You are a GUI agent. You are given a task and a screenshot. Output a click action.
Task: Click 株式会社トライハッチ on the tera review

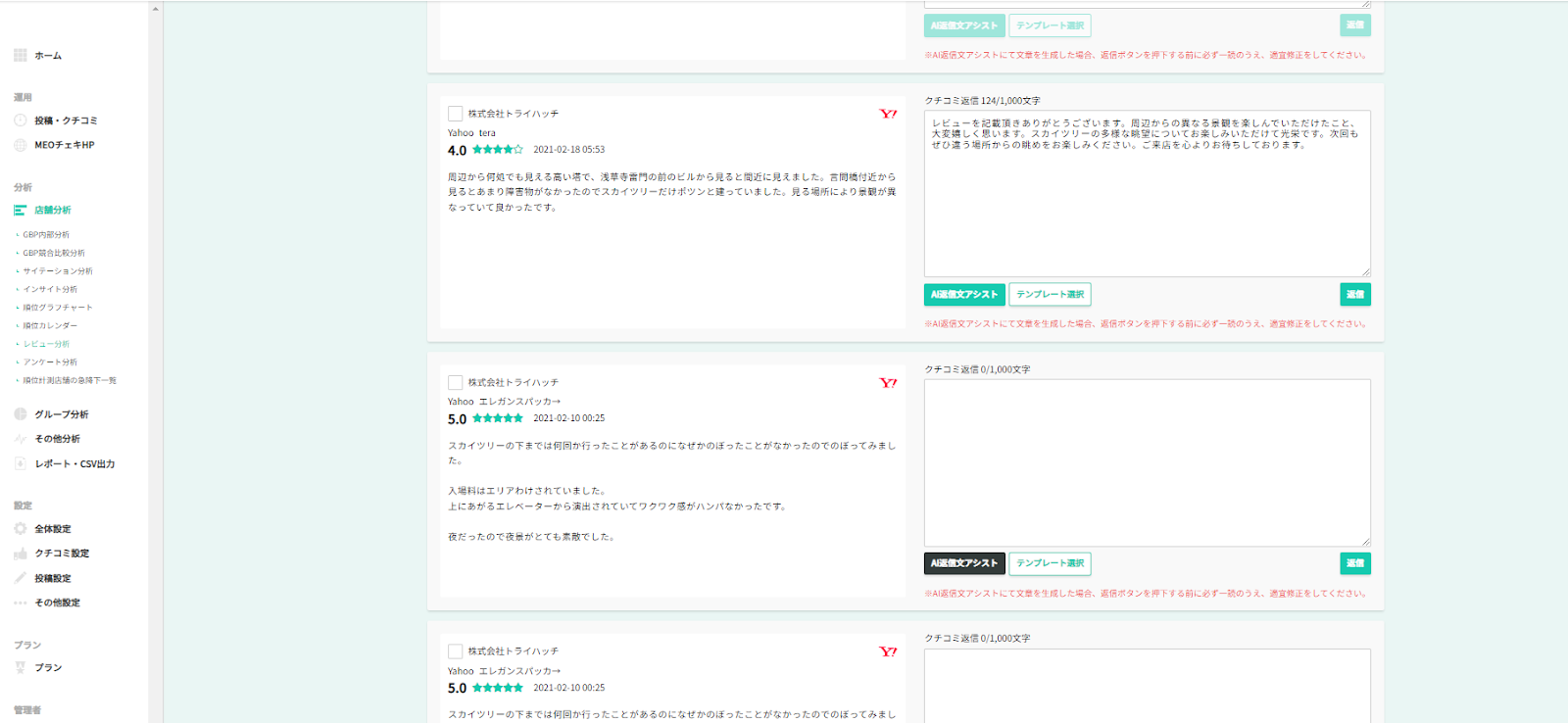(514, 114)
